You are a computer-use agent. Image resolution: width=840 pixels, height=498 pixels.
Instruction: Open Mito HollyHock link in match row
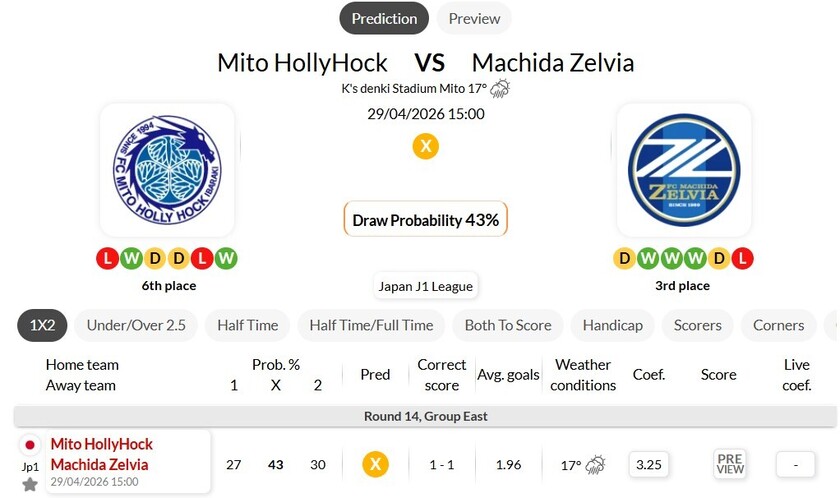coord(101,444)
